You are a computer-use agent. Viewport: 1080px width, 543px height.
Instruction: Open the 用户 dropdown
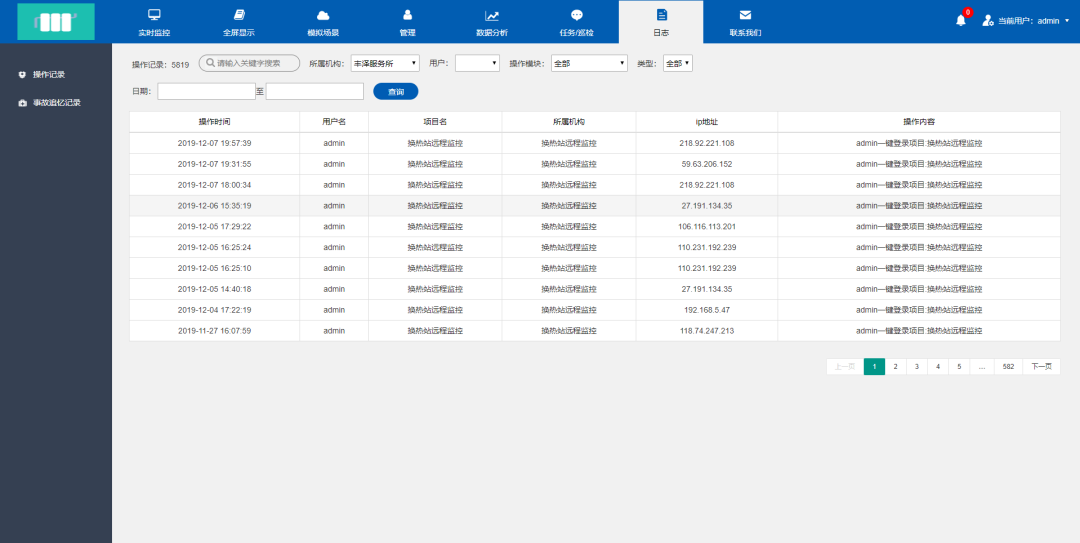point(477,63)
